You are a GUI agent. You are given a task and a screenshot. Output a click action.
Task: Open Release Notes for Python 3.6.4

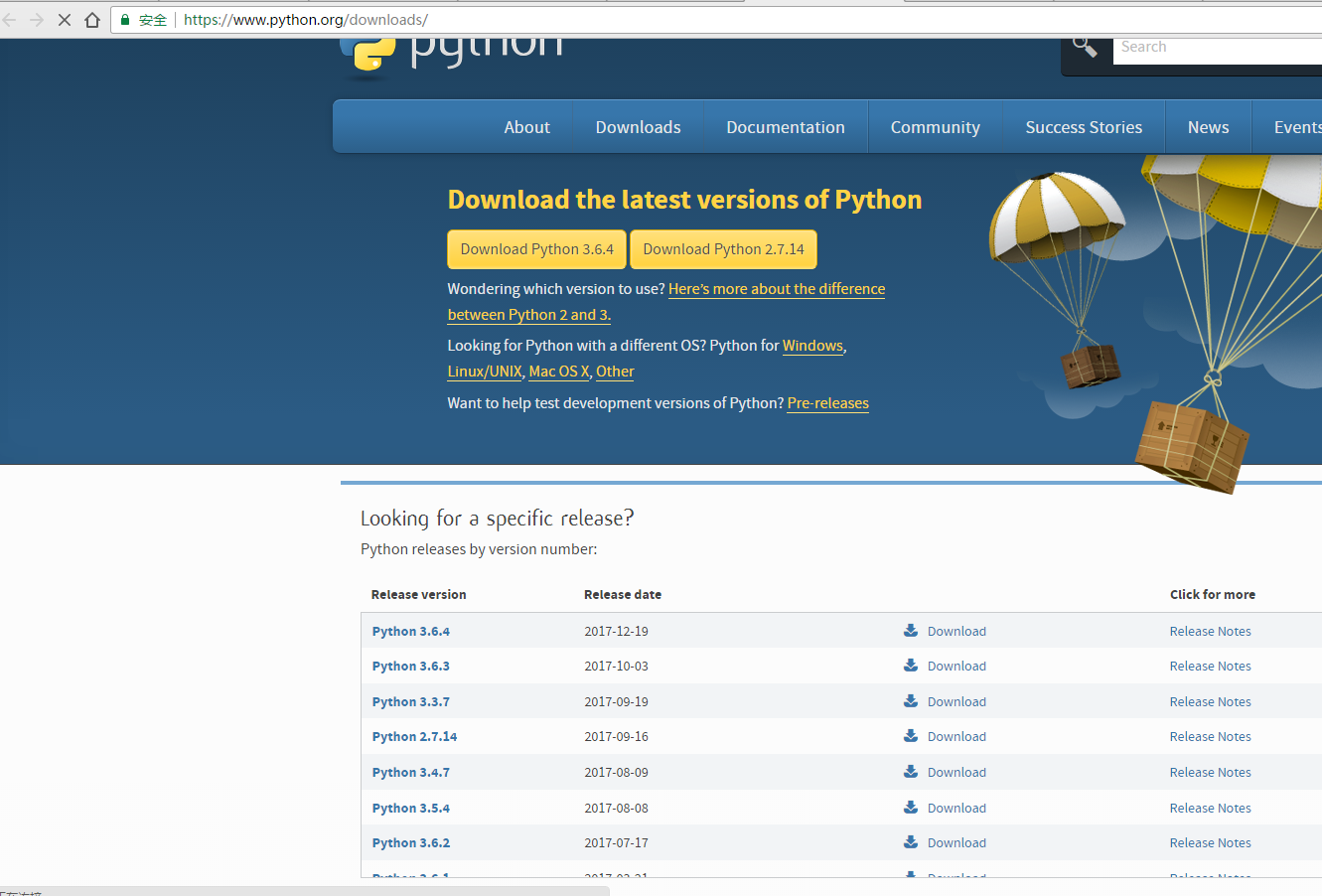coord(1210,631)
